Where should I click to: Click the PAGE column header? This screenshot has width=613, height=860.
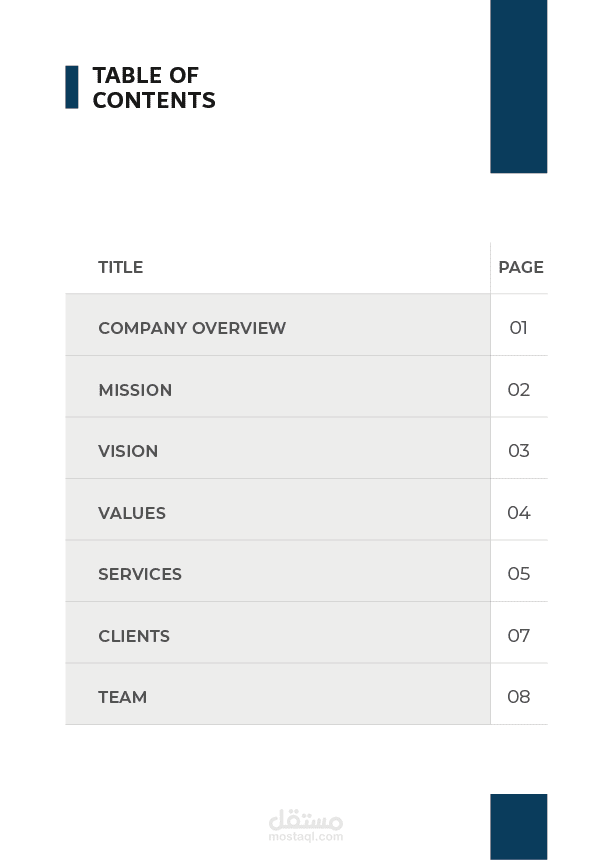pos(520,267)
